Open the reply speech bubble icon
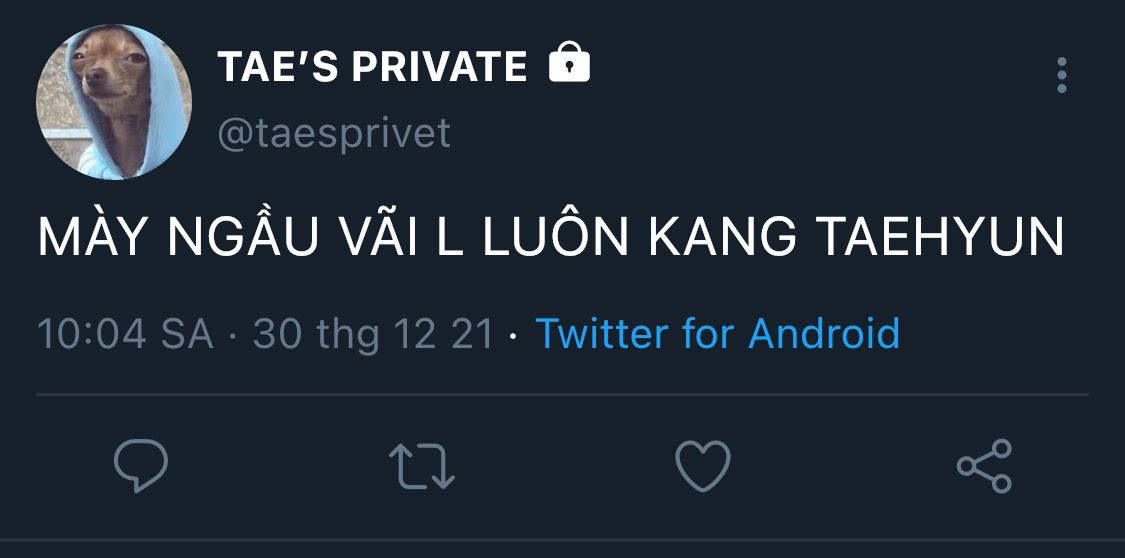 (x=141, y=465)
